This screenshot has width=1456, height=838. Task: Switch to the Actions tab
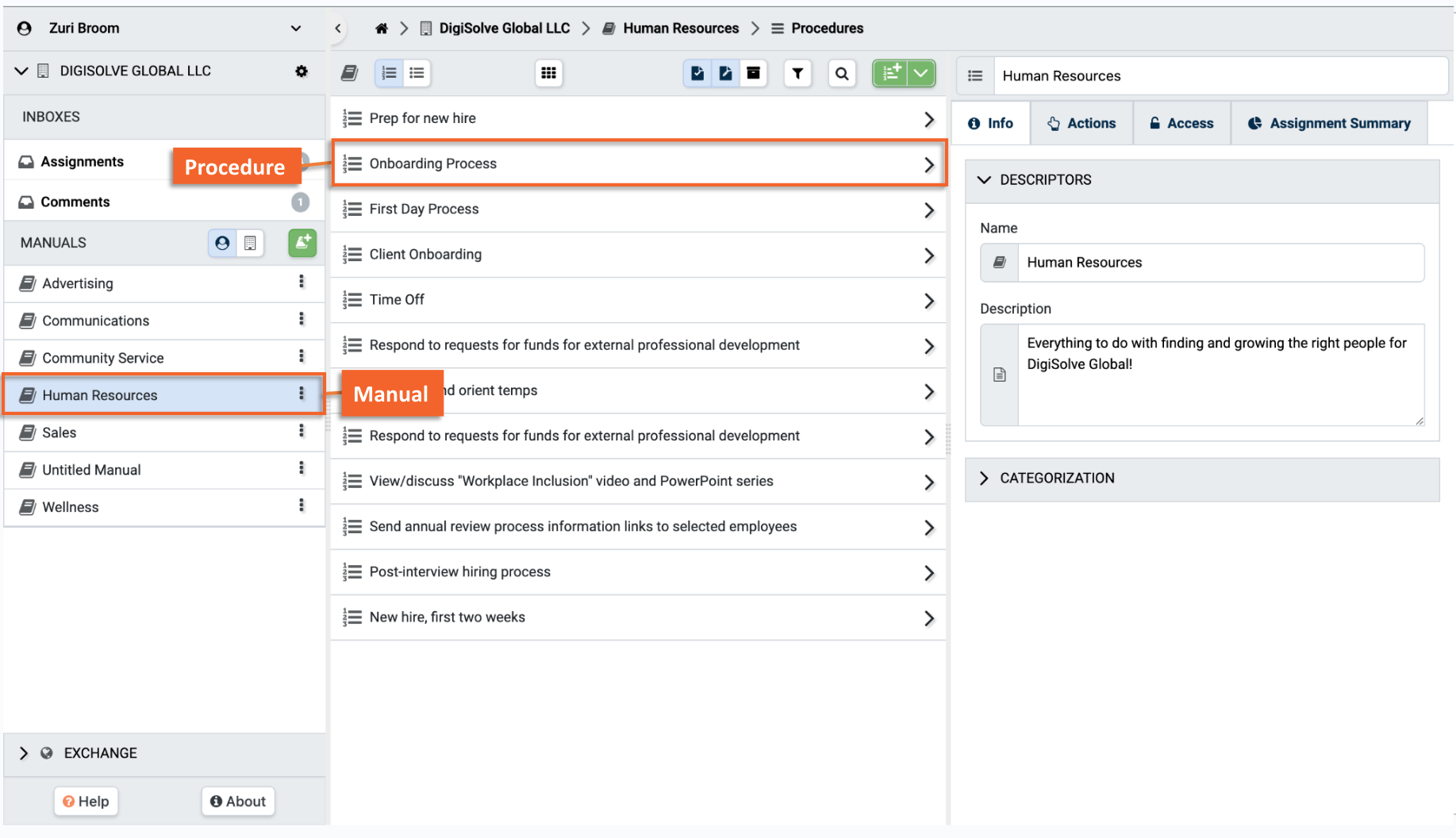click(x=1081, y=124)
